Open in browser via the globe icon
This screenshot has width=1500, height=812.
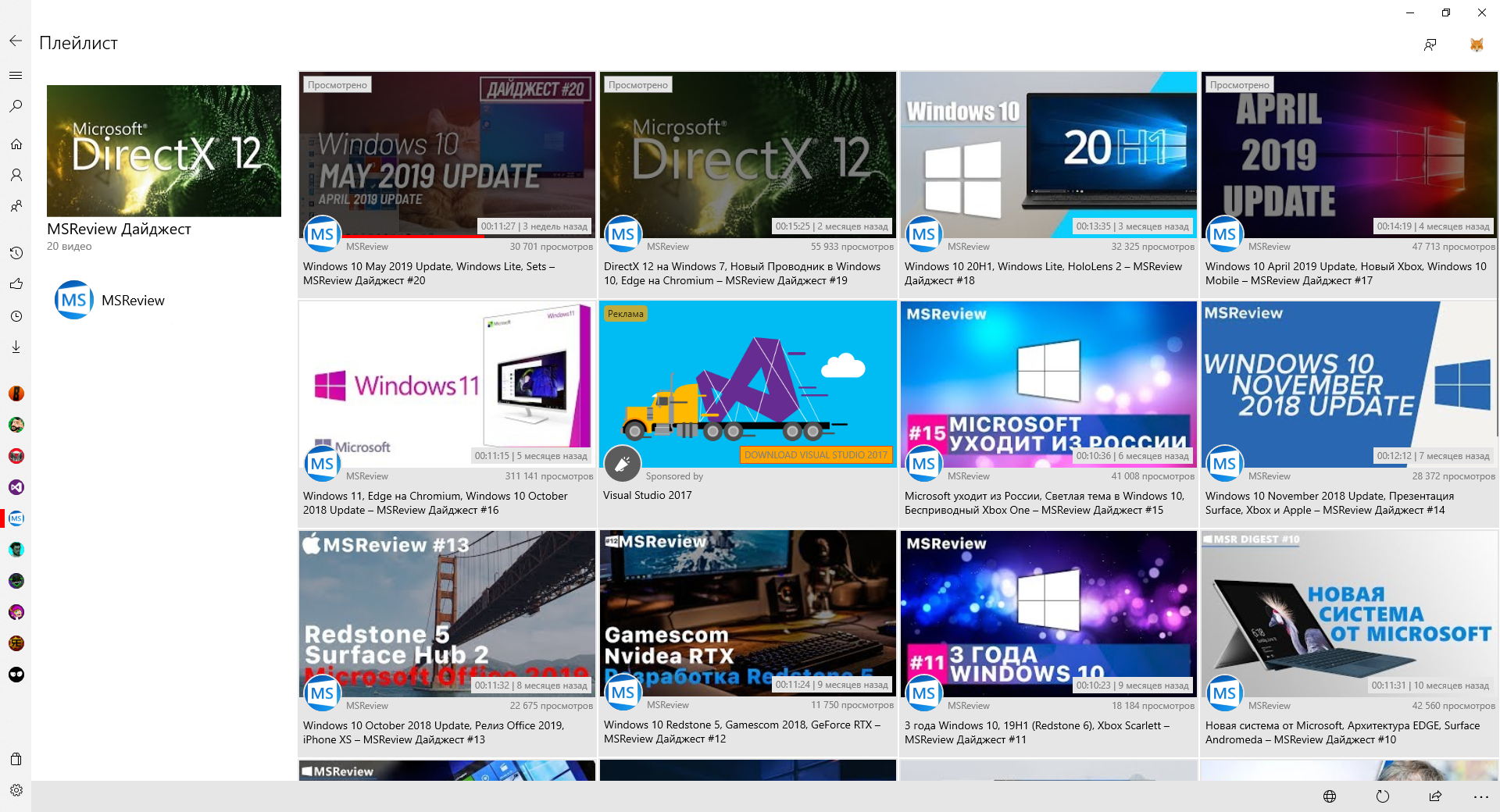[x=1330, y=796]
